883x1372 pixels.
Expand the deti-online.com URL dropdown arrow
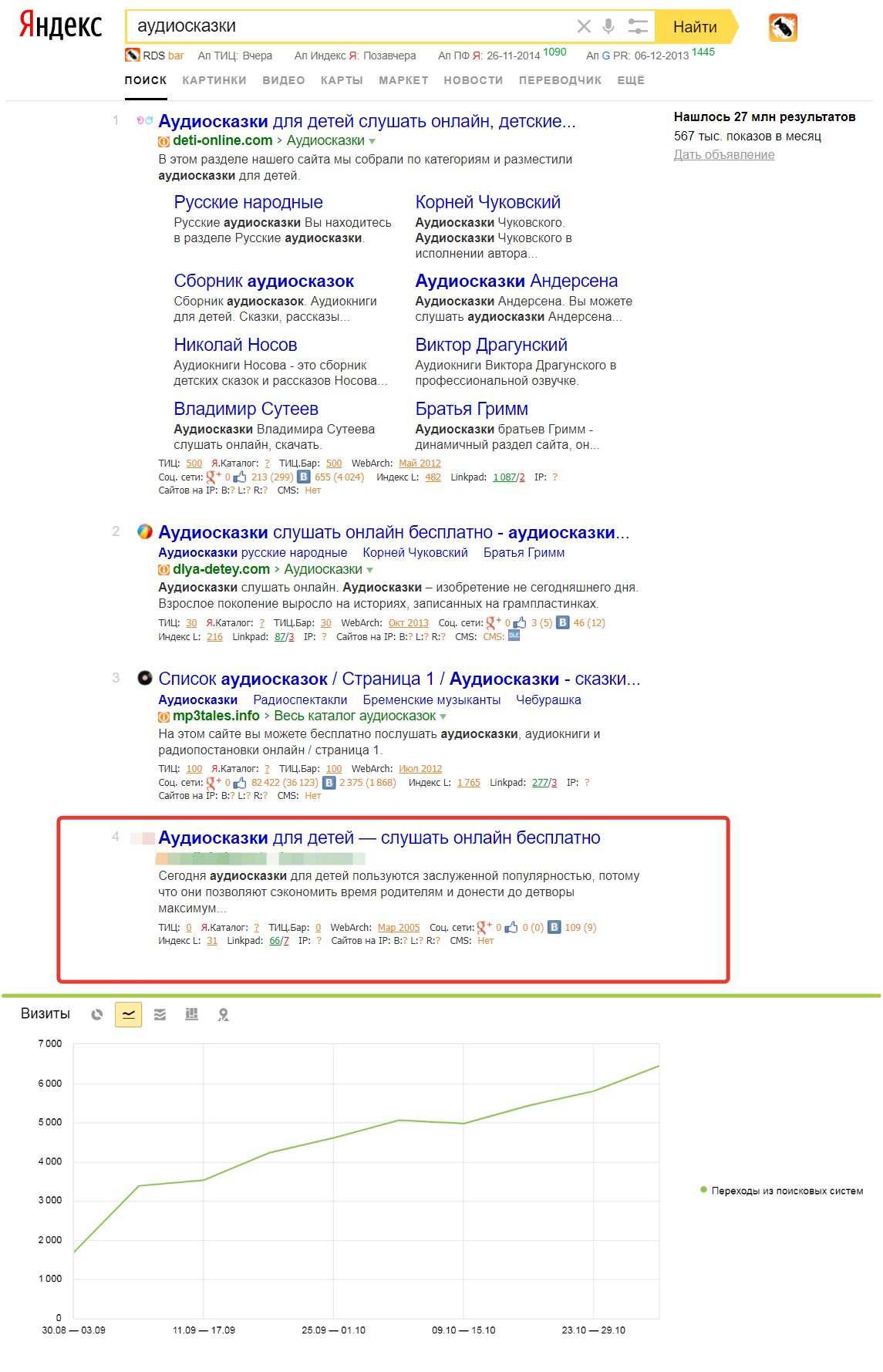click(x=372, y=141)
